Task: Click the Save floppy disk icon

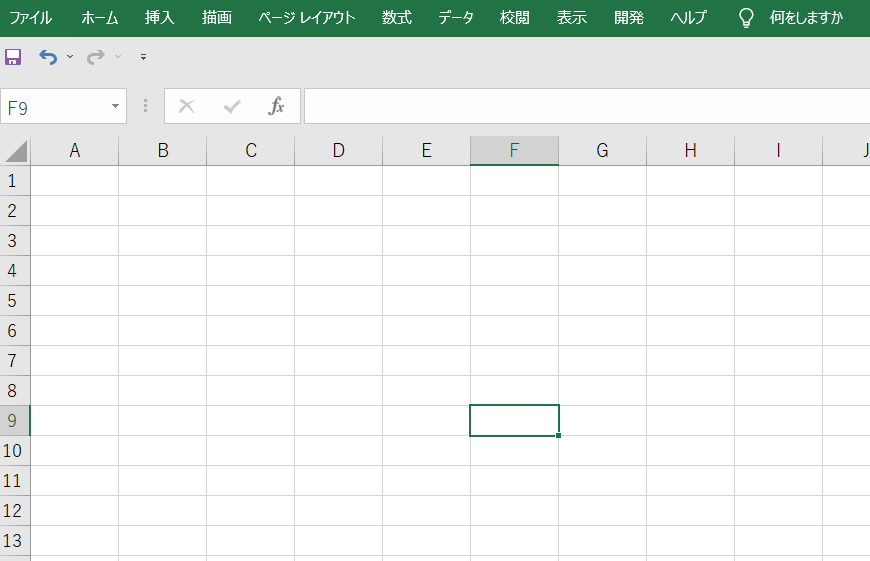Action: coord(13,57)
